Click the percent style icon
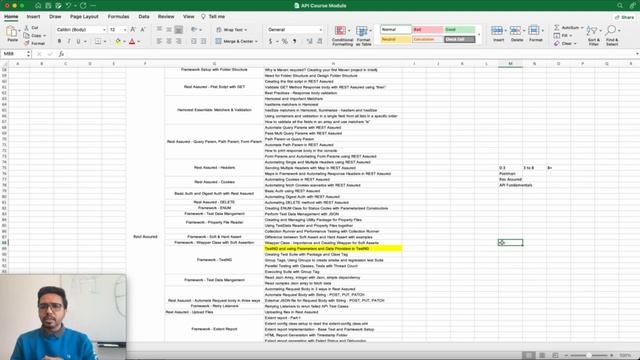 [x=284, y=41]
